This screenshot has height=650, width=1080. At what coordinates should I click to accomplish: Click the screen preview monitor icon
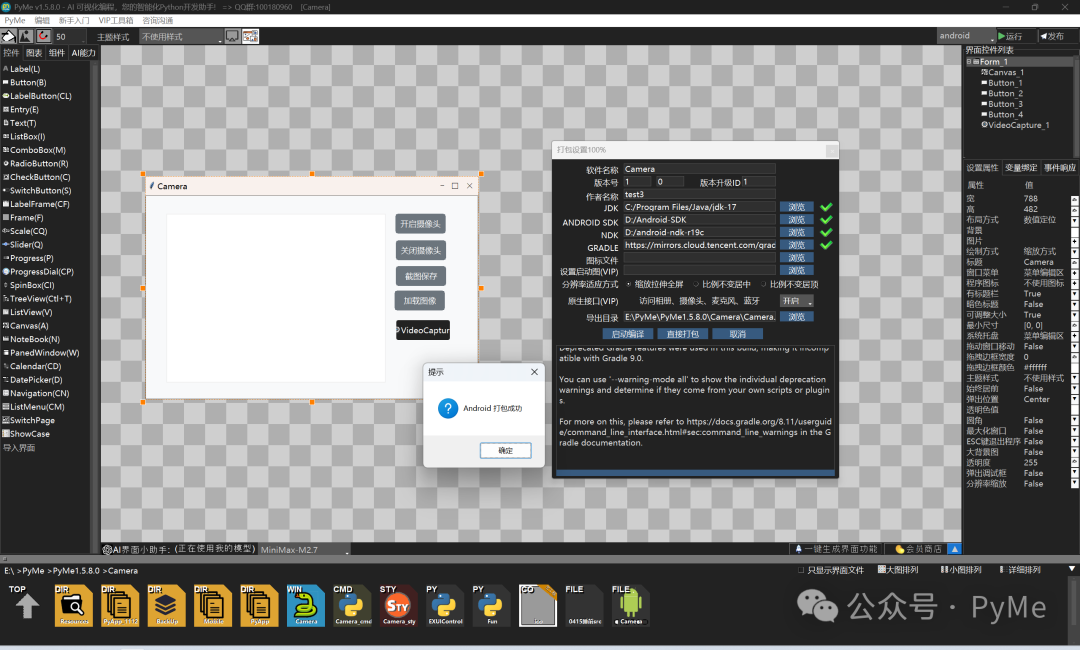232,36
